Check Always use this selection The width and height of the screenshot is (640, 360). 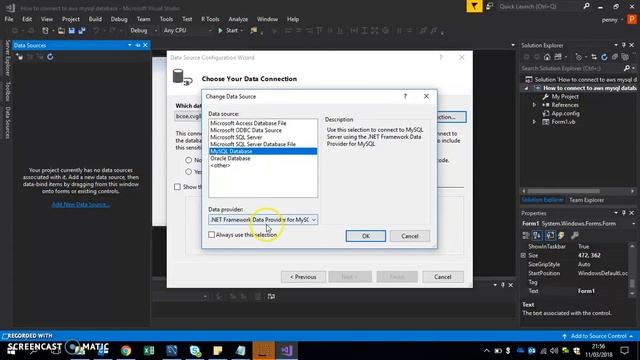pyautogui.click(x=211, y=235)
